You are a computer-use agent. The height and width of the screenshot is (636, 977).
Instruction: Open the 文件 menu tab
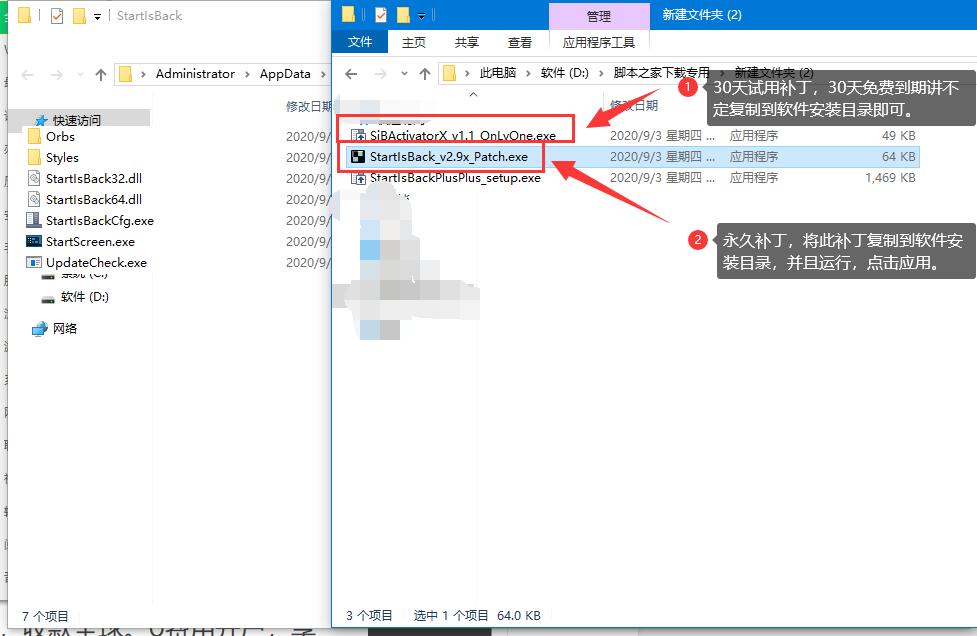pos(360,42)
